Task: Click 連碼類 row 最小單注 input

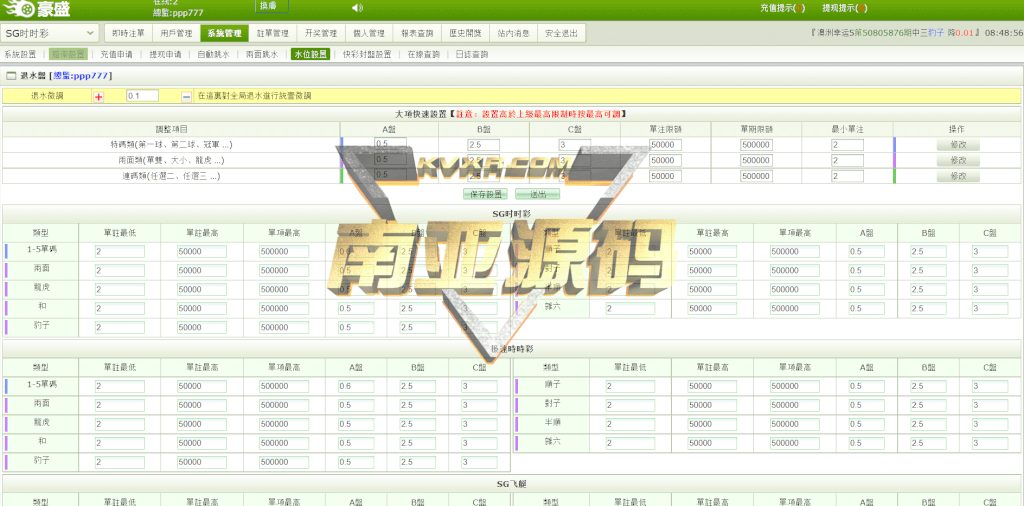Action: coord(847,176)
